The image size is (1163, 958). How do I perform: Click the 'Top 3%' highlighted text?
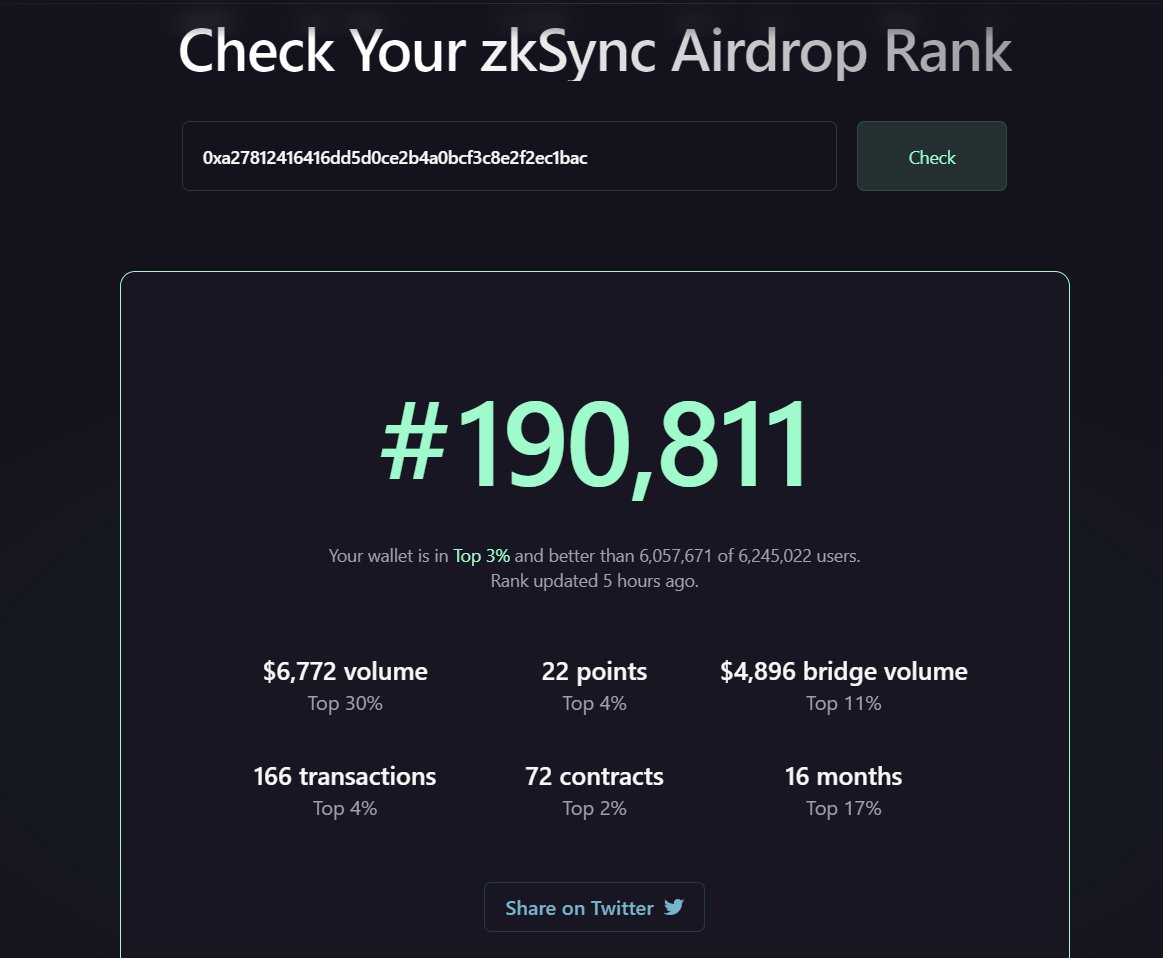pos(481,555)
